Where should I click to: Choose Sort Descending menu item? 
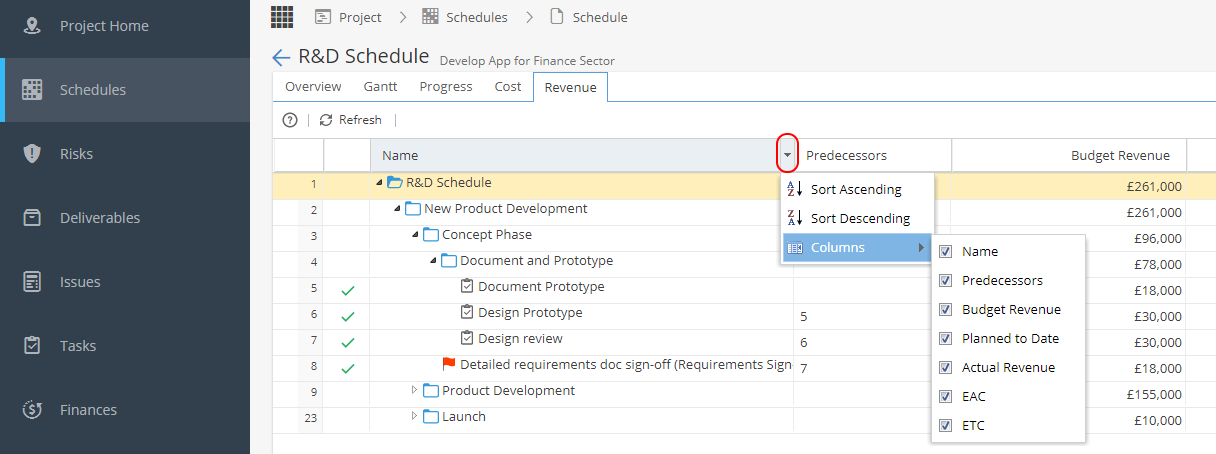click(x=858, y=218)
